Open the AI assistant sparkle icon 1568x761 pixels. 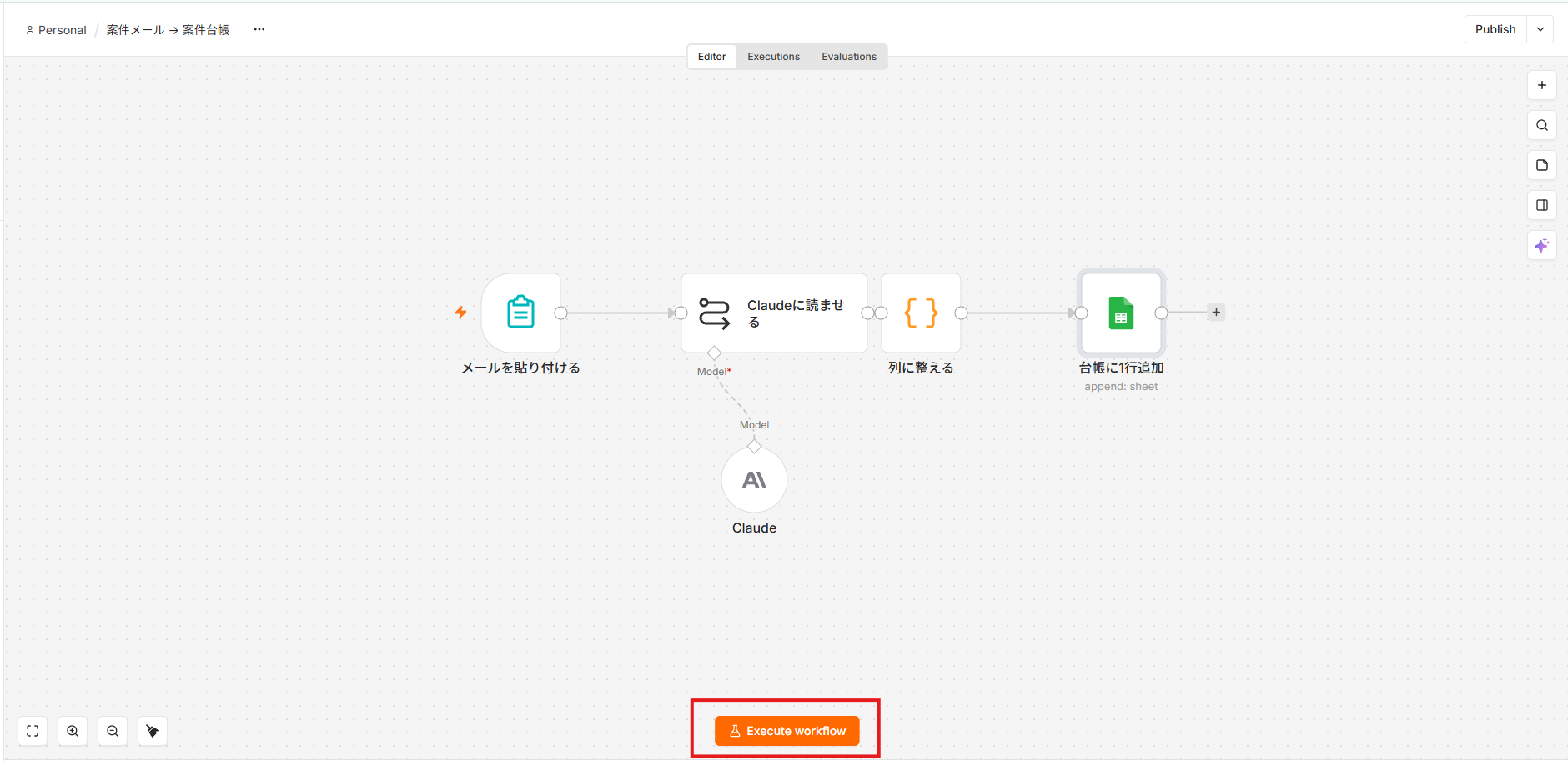click(x=1542, y=245)
